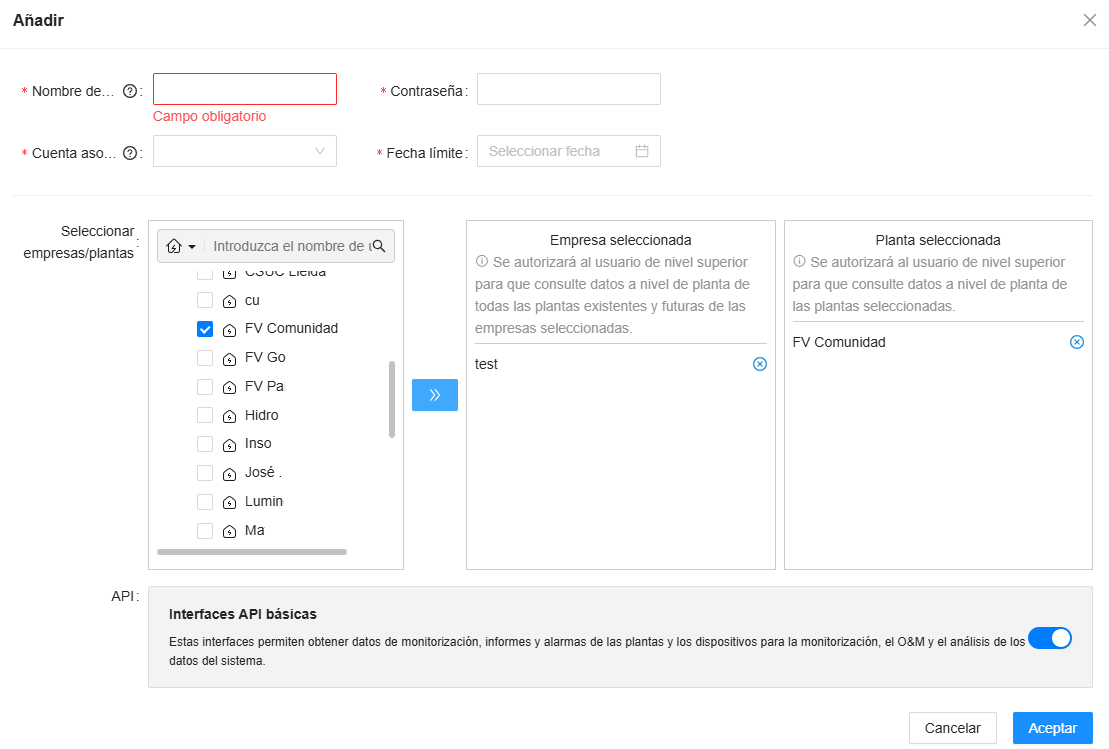The width and height of the screenshot is (1109, 749).
Task: Click the Cancelar button
Action: pos(953,728)
